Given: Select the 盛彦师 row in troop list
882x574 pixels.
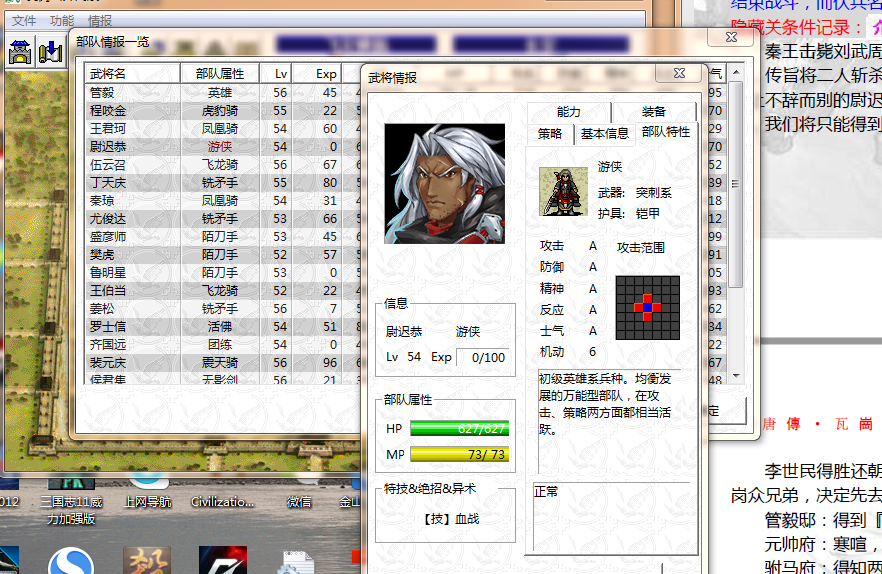Looking at the screenshot, I should pyautogui.click(x=223, y=236).
